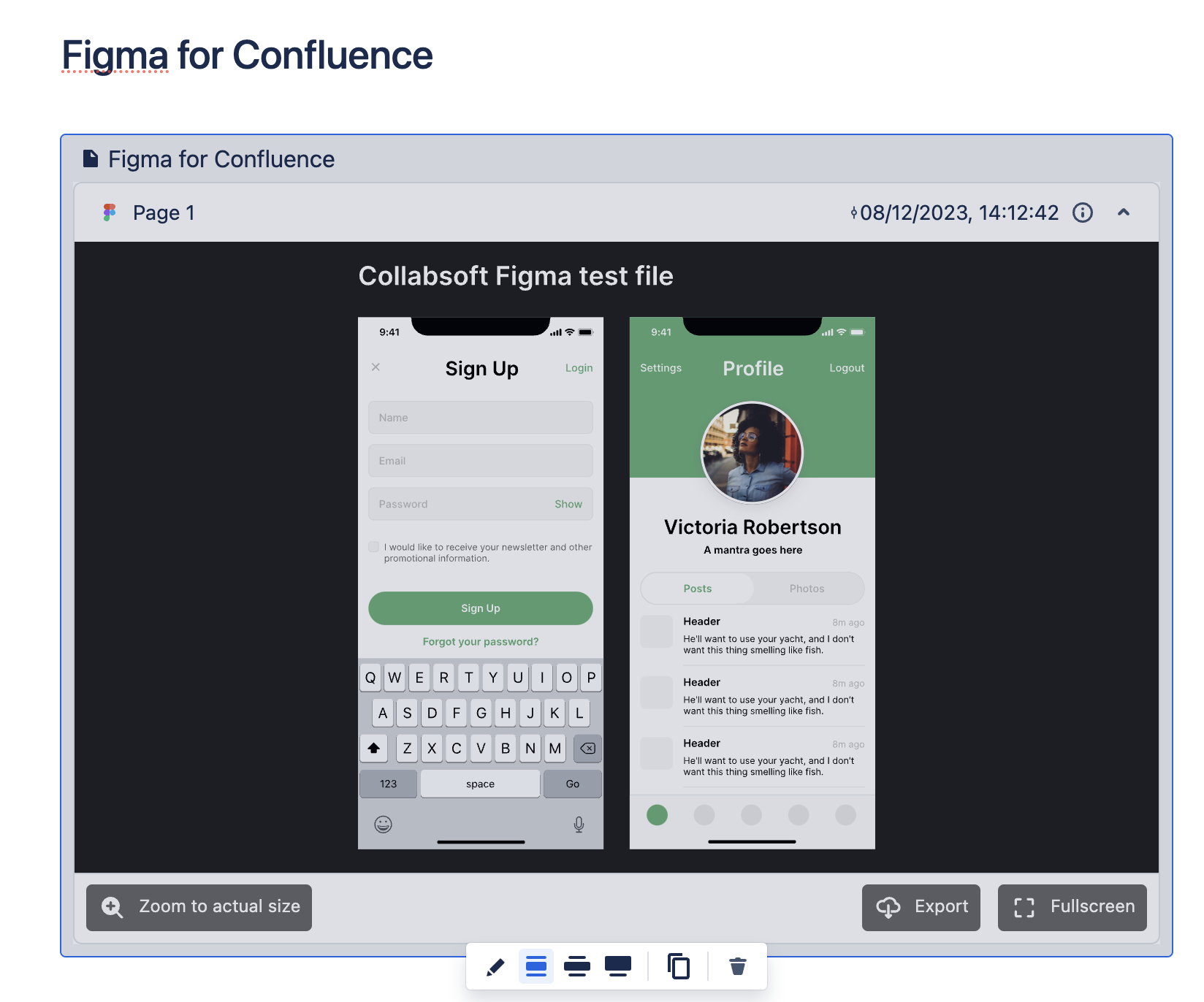Click the Collabsoft Figma test file heading
Viewport: 1204px width, 1002px height.
coord(516,276)
